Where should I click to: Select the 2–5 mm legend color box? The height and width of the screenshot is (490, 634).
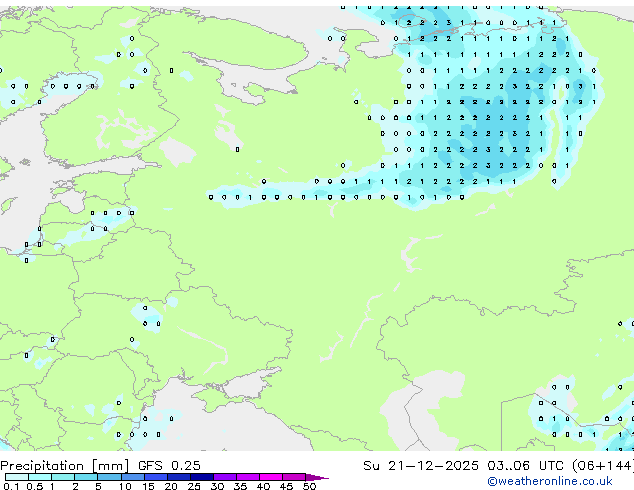point(86,477)
